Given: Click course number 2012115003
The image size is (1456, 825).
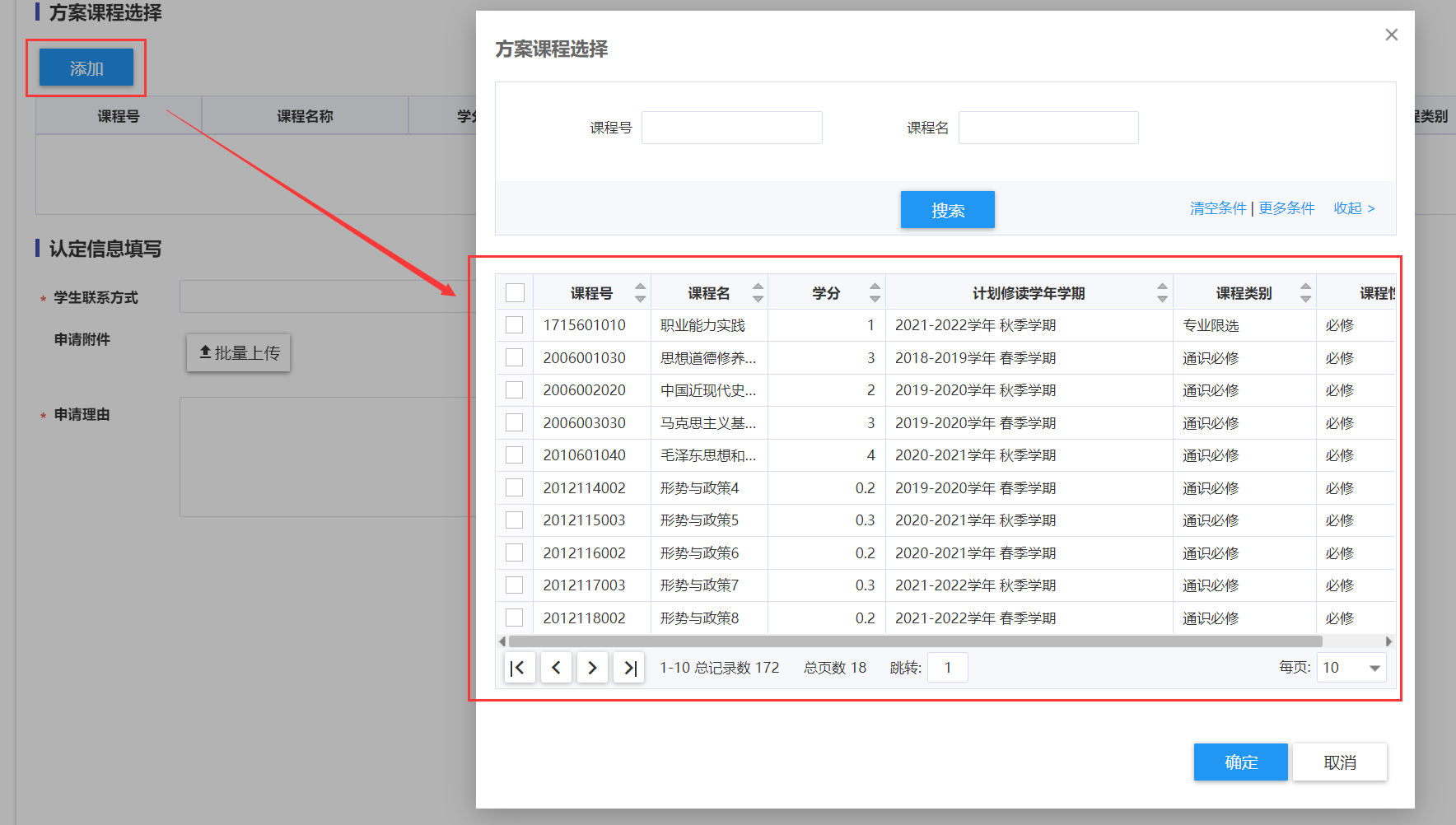Looking at the screenshot, I should 585,520.
